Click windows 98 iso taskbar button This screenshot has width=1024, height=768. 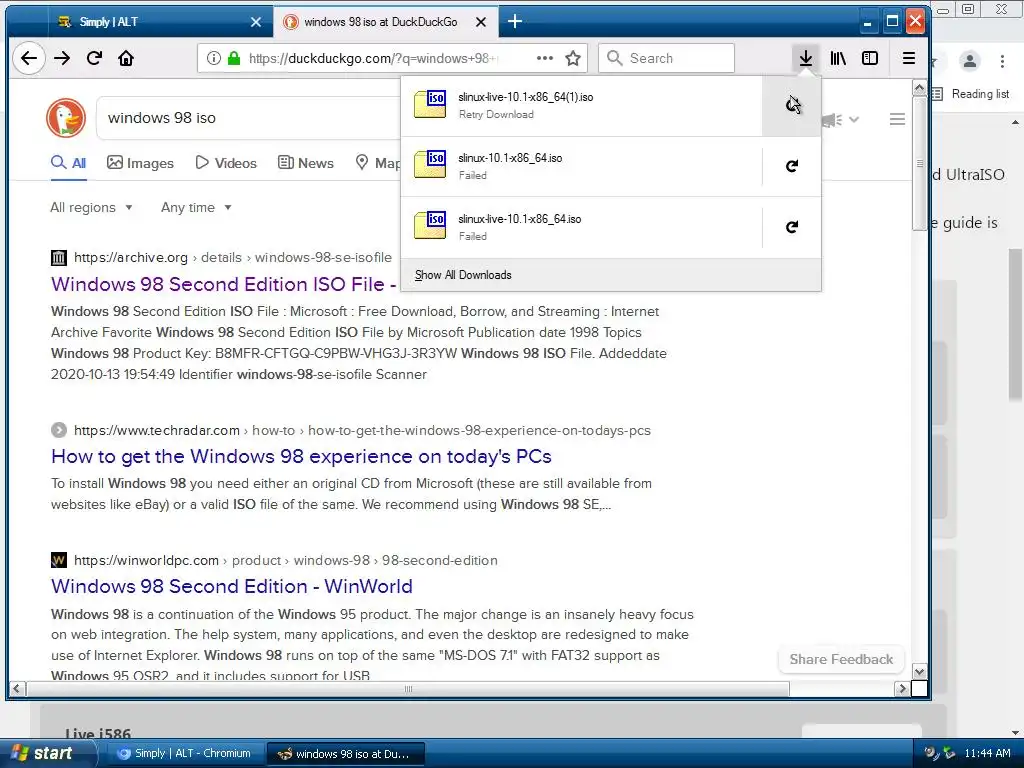click(346, 754)
